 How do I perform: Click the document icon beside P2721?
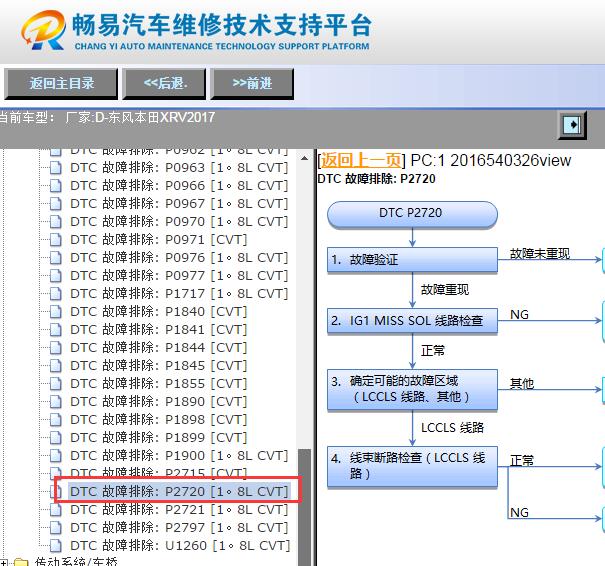coord(56,510)
